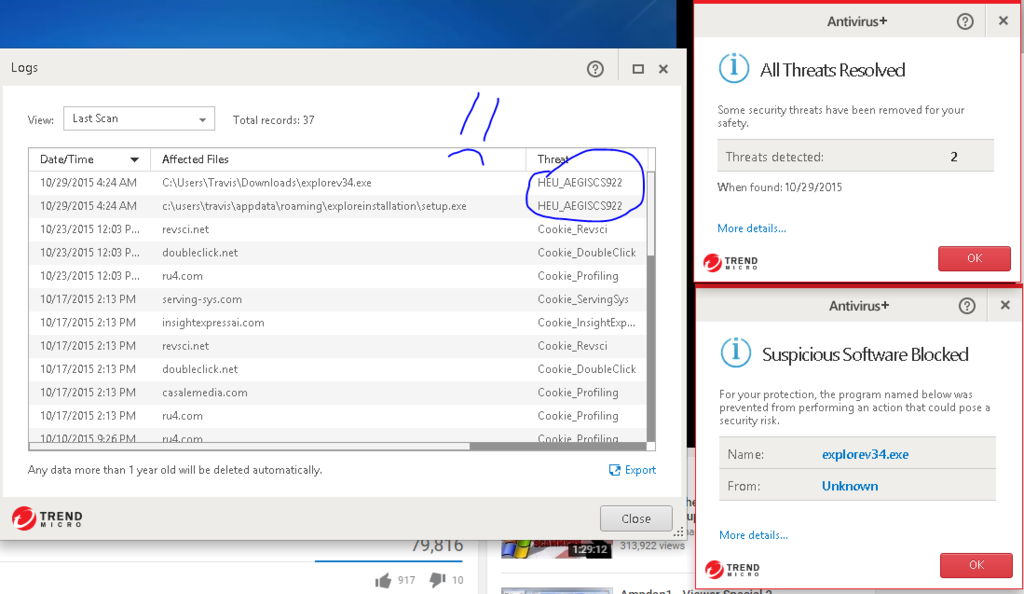This screenshot has width=1024, height=594.
Task: Click help icon in All Threats Resolved popup
Action: (965, 21)
